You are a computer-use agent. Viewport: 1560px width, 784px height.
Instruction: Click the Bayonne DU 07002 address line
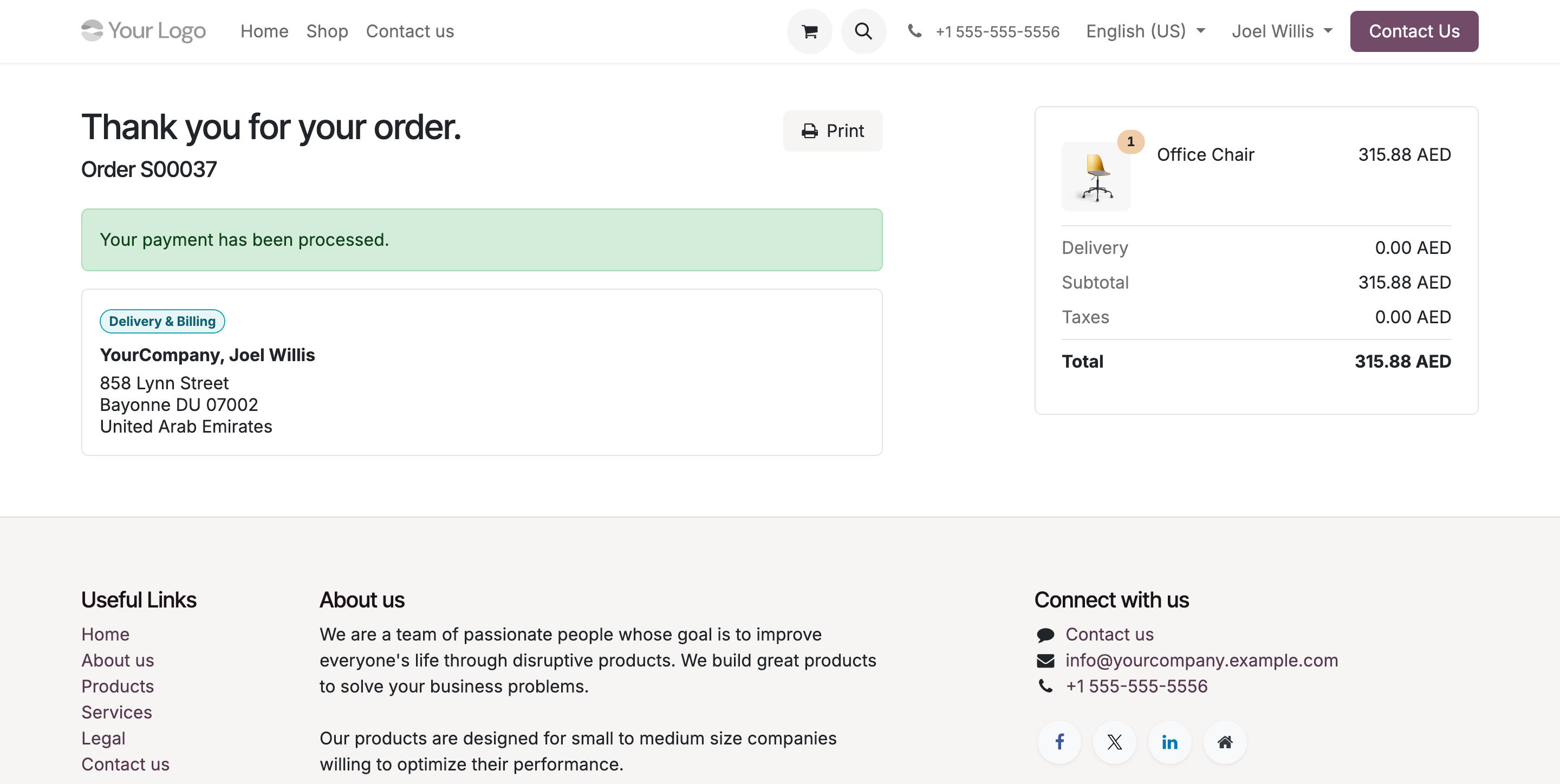click(179, 404)
